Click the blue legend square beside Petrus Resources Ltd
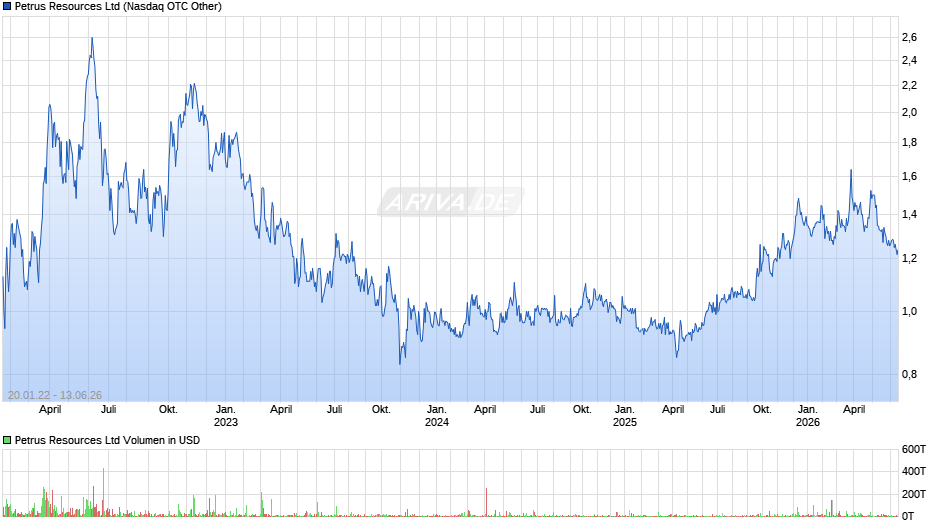Viewport: 940px width, 526px height. [x=7, y=7]
